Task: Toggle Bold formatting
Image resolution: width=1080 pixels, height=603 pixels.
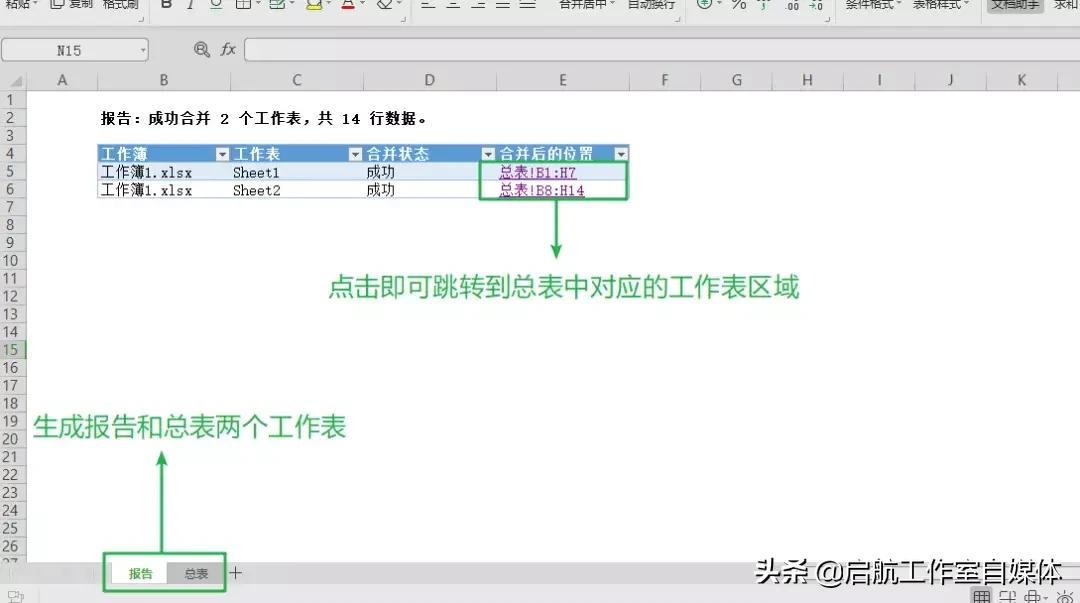Action: point(167,5)
